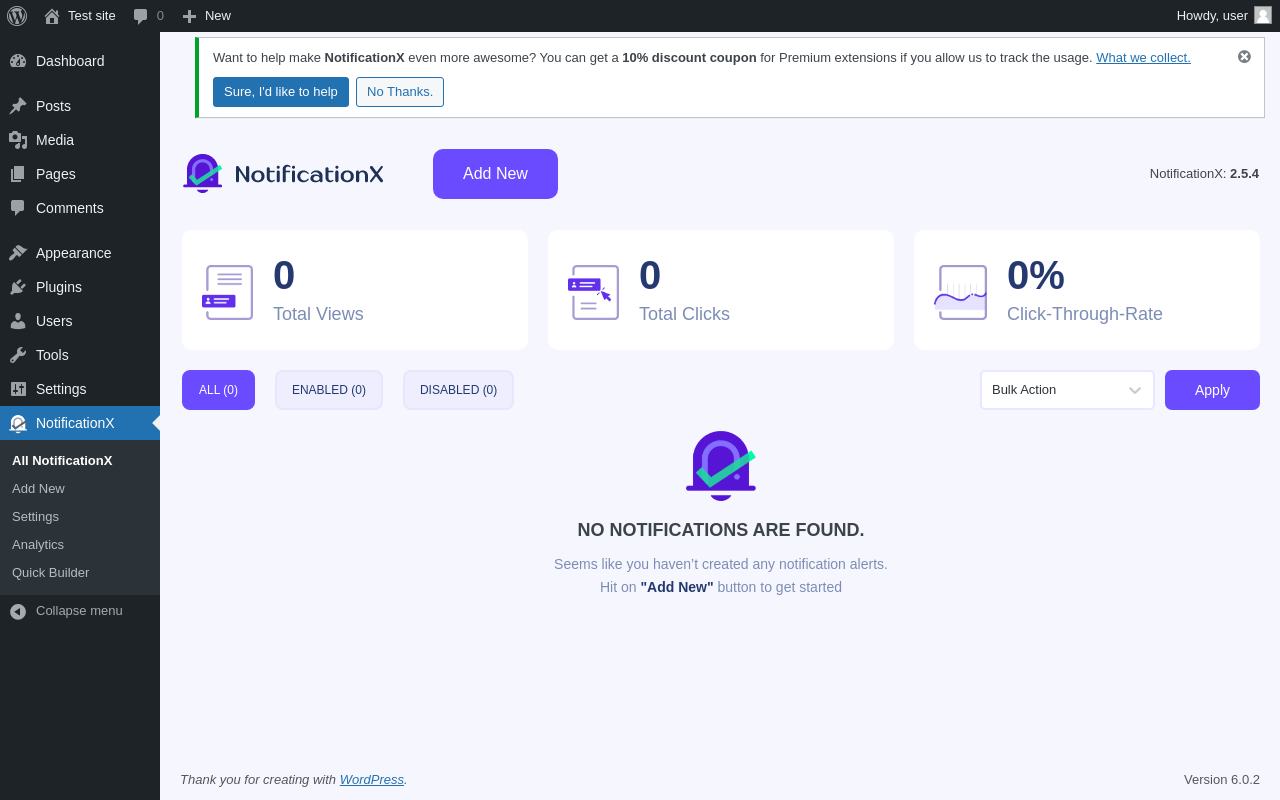Click the large bell icon above empty message
This screenshot has width=1280, height=800.
coord(721,465)
